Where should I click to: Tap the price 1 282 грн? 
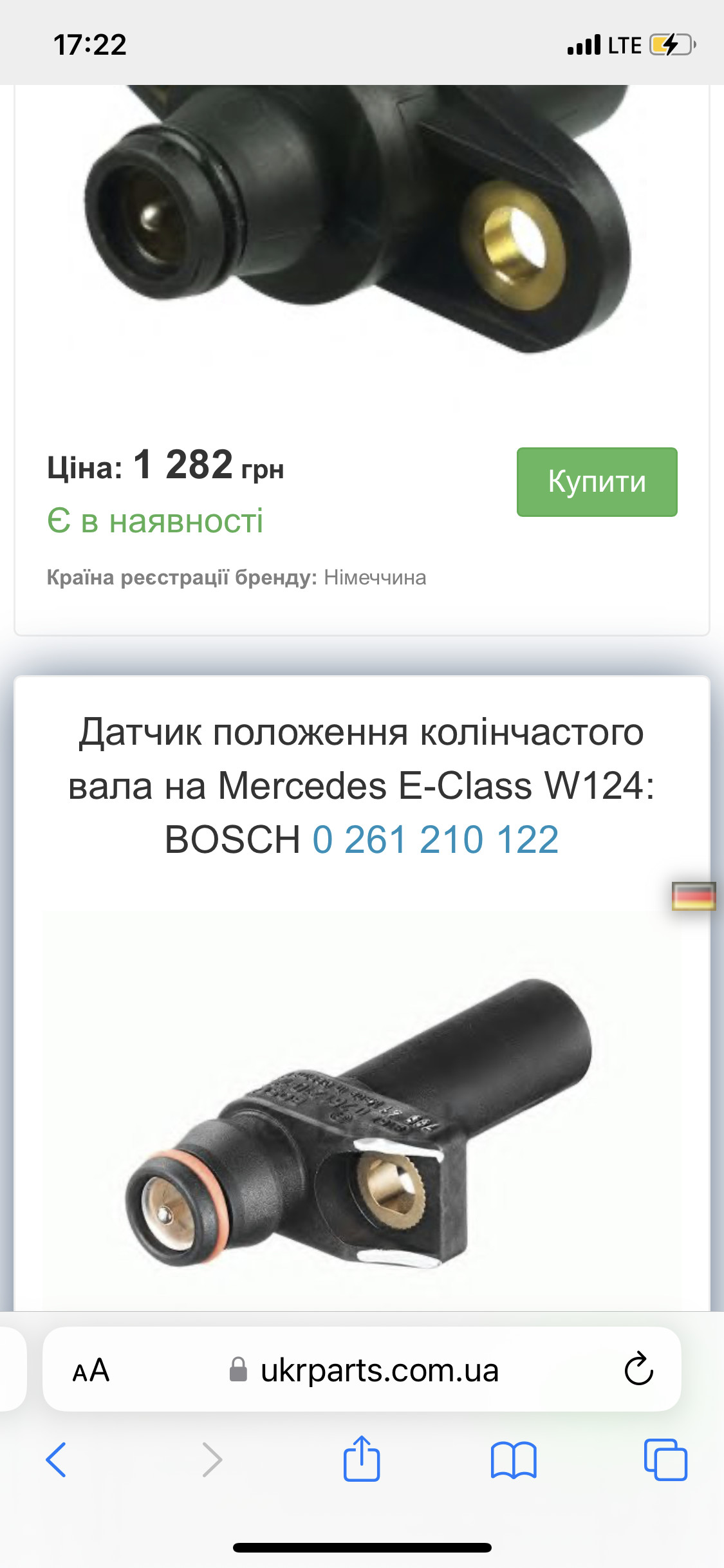(x=209, y=465)
